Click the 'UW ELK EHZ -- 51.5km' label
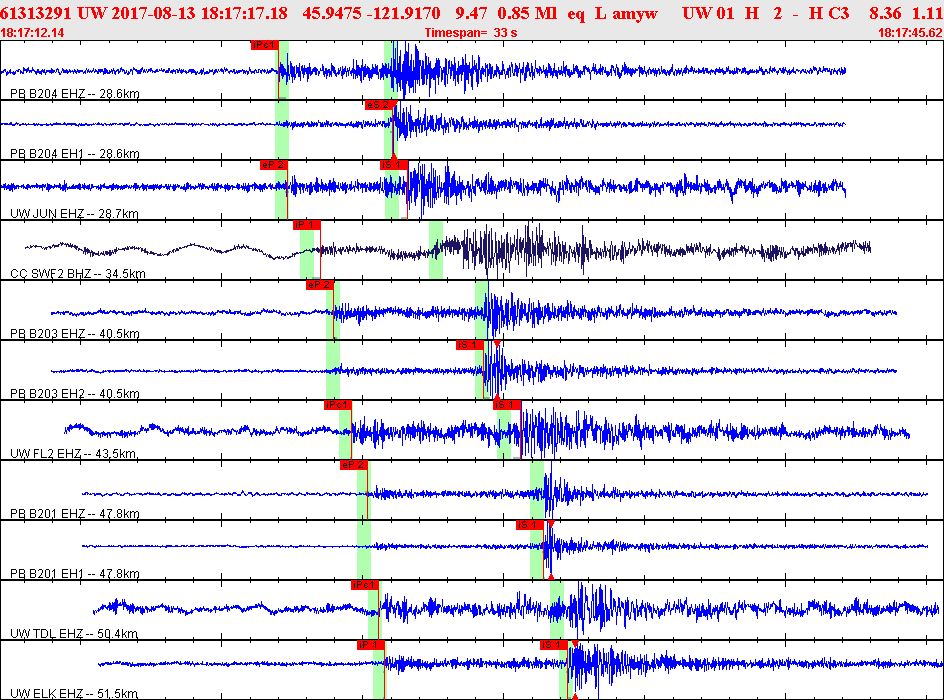Screen dimensions: 944x700 (x=74, y=694)
